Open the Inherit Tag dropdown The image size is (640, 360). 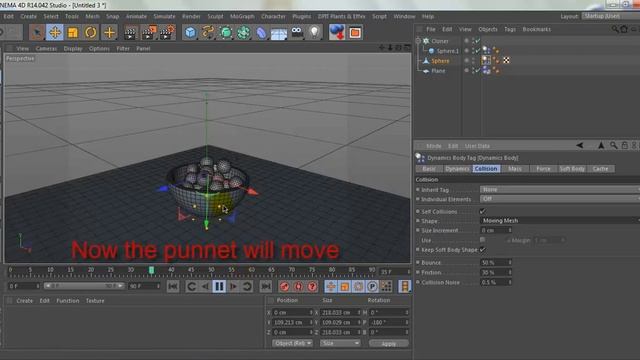pyautogui.click(x=560, y=189)
